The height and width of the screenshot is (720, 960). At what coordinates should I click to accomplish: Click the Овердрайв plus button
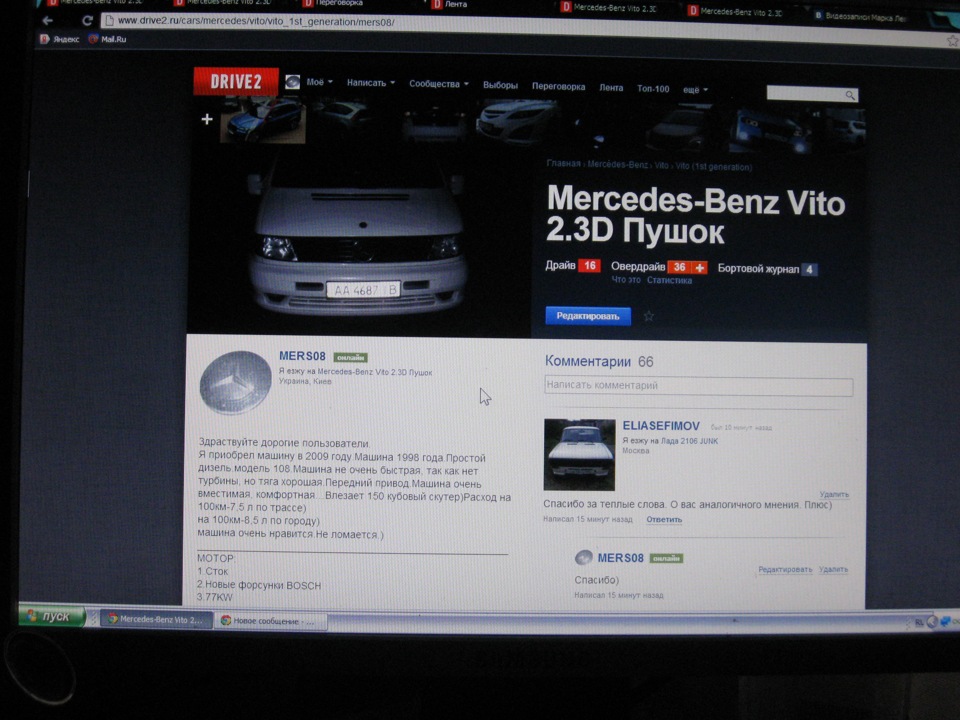[699, 268]
